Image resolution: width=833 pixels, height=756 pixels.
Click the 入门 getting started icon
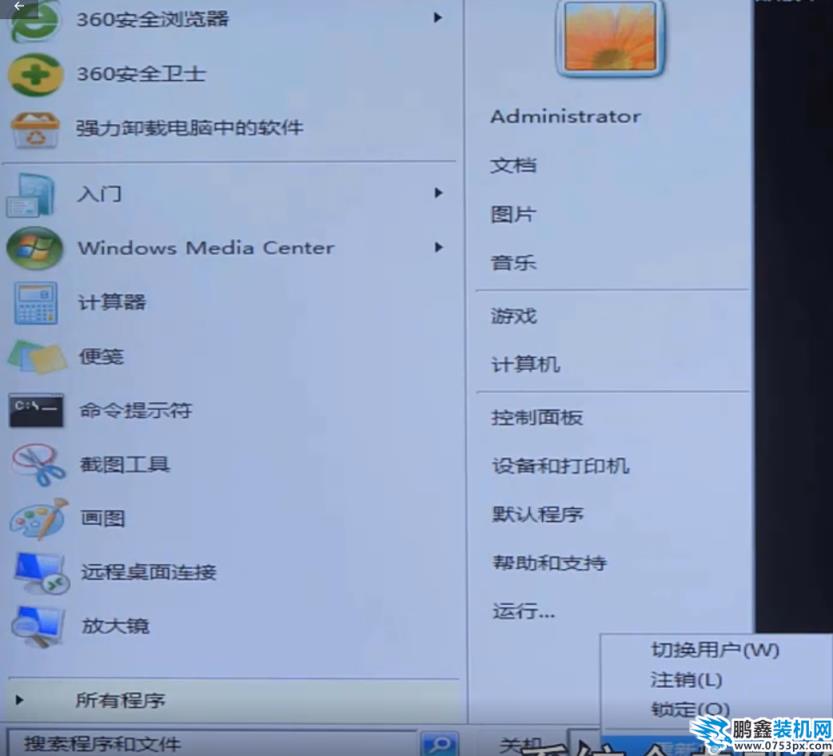coord(31,194)
